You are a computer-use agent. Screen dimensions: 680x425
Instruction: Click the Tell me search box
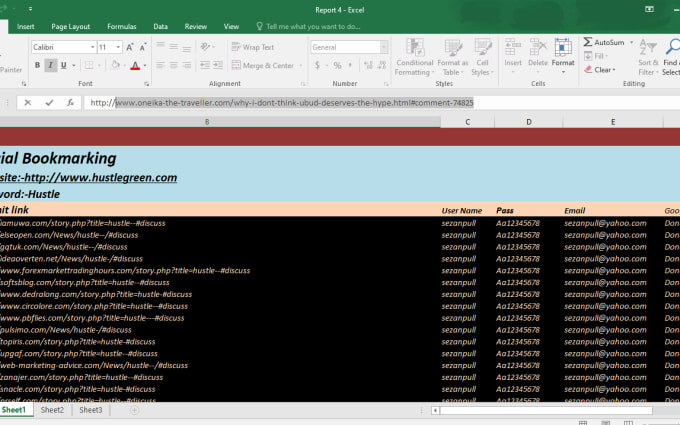(308, 26)
